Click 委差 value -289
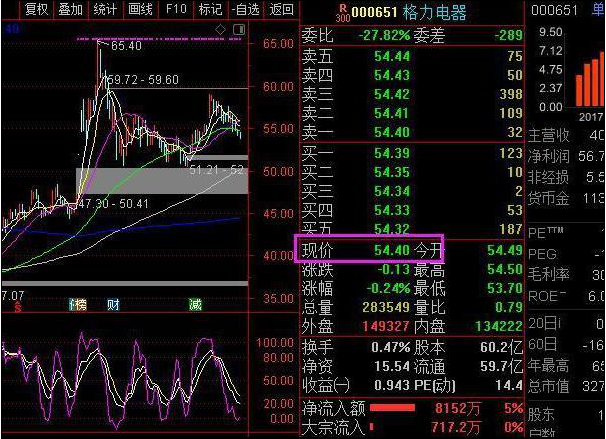 509,36
